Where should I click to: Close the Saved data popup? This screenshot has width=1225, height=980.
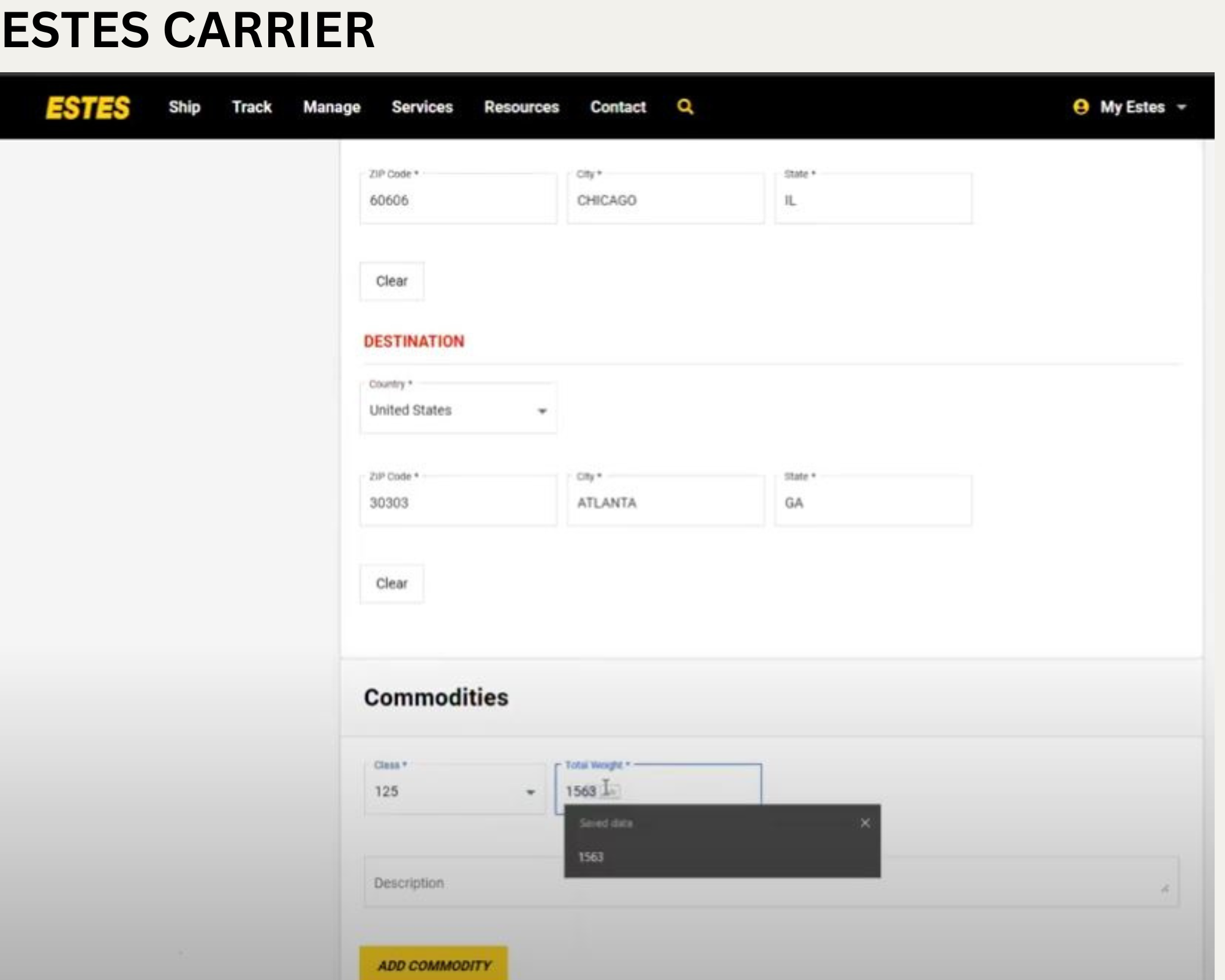(865, 823)
